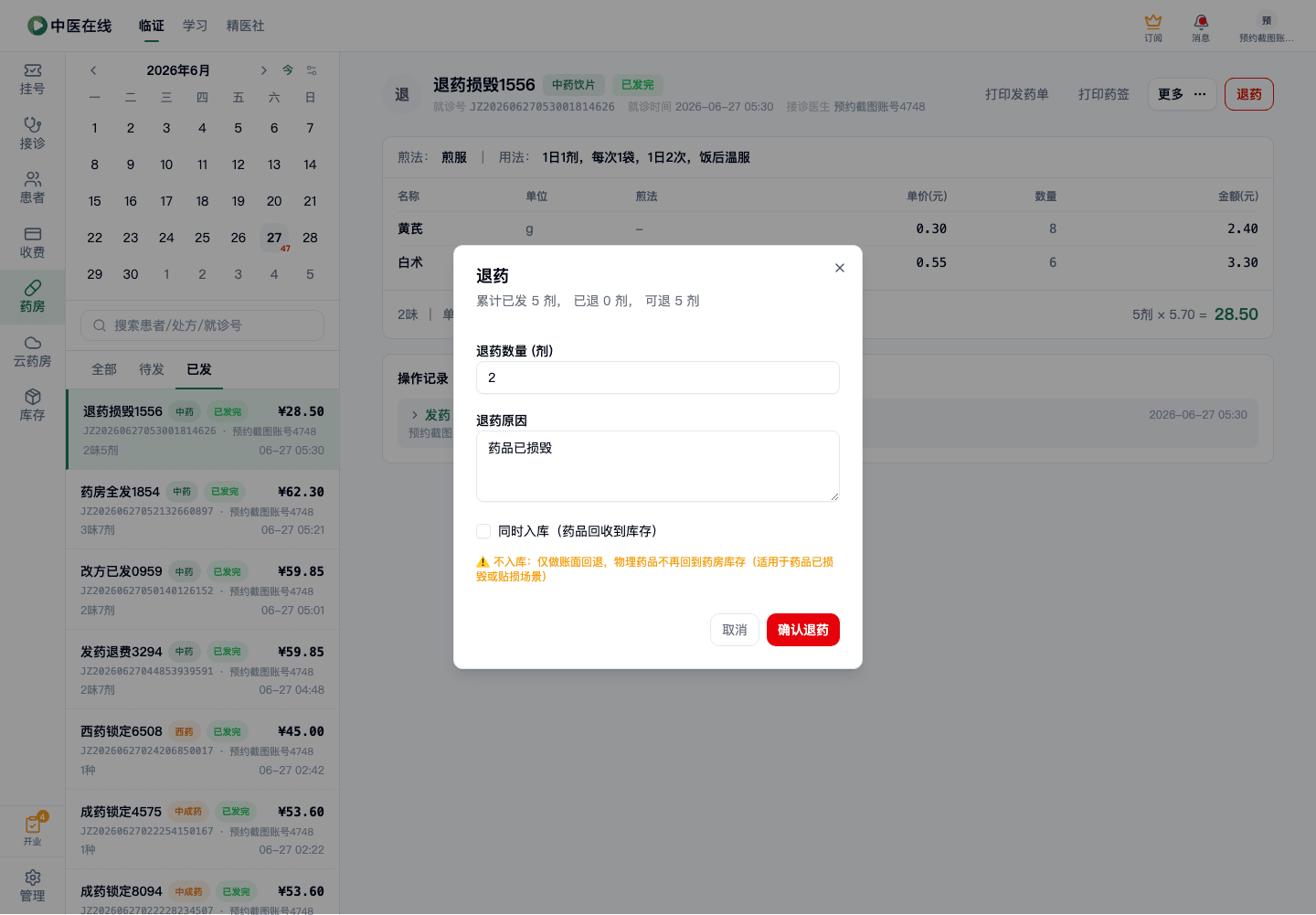The height and width of the screenshot is (915, 1316).
Task: Open 云药房 cloud pharmacy sidebar icon
Action: click(x=32, y=351)
